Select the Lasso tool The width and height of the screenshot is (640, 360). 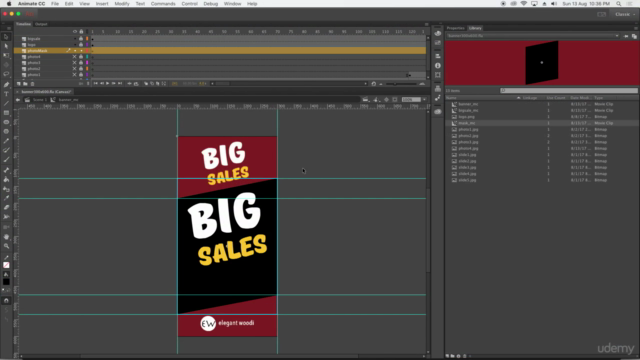point(6,74)
